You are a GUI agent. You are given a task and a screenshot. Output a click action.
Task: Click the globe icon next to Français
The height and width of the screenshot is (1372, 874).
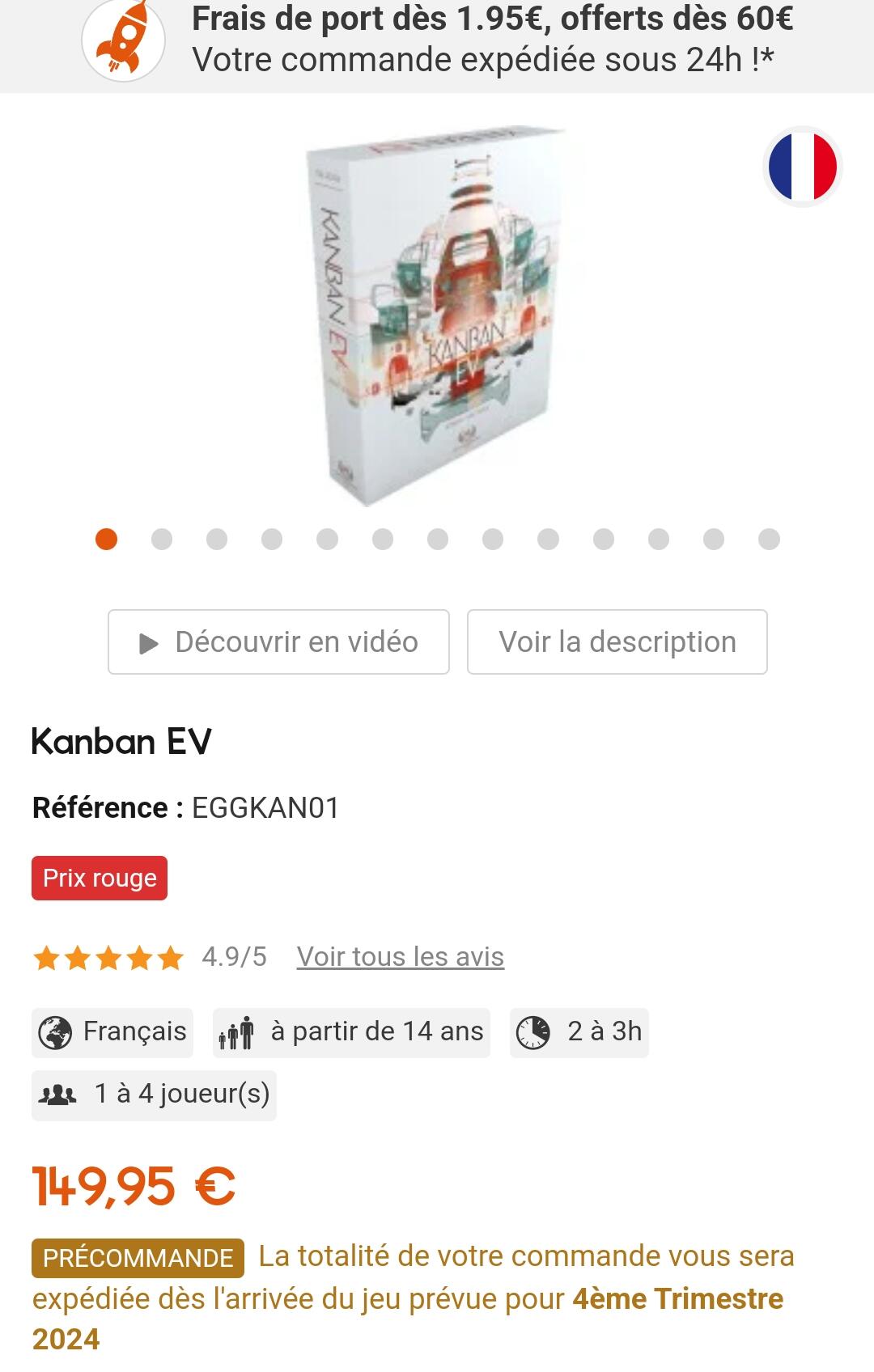click(x=55, y=1033)
